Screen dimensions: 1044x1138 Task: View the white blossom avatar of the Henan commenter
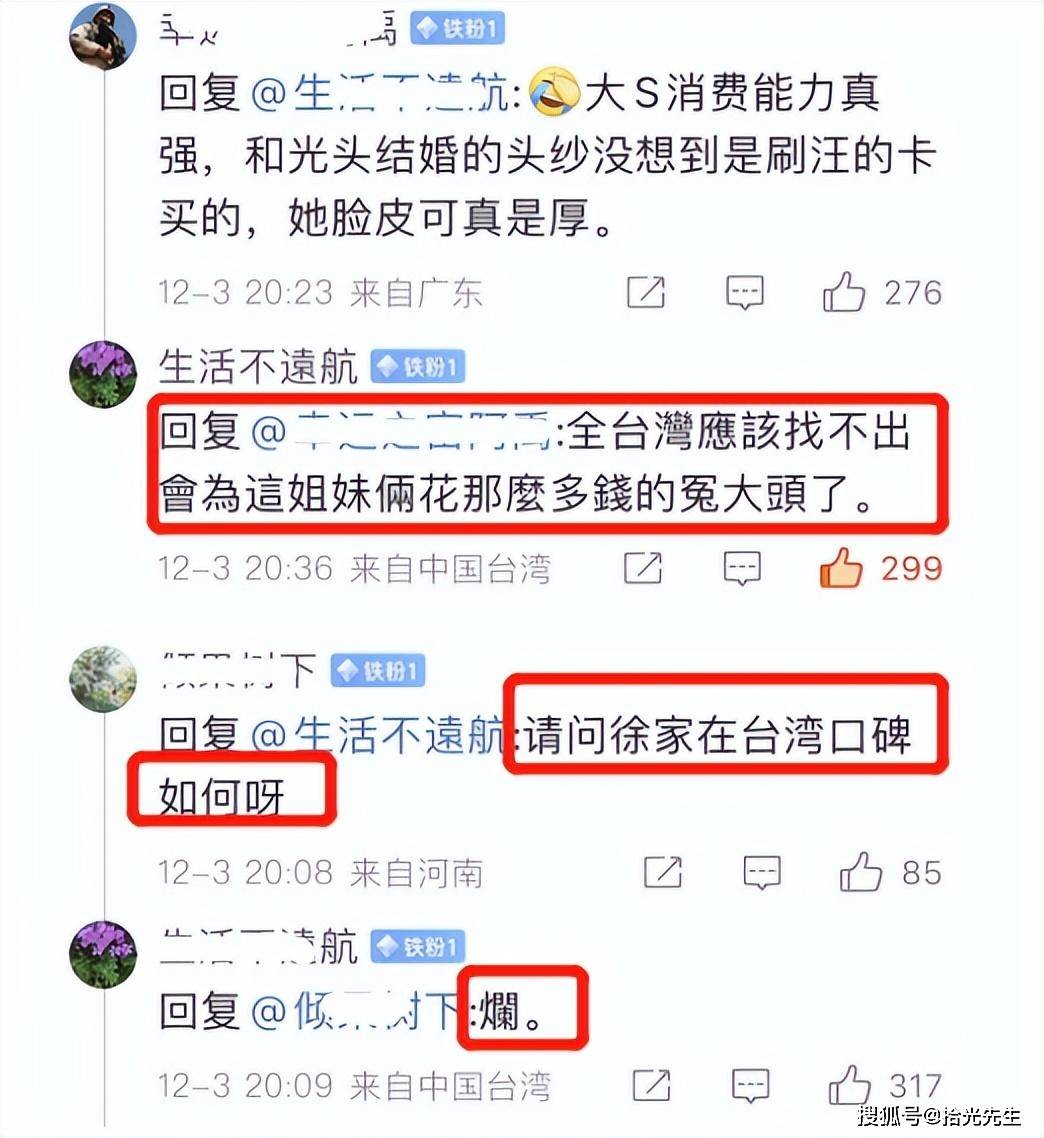pos(103,679)
